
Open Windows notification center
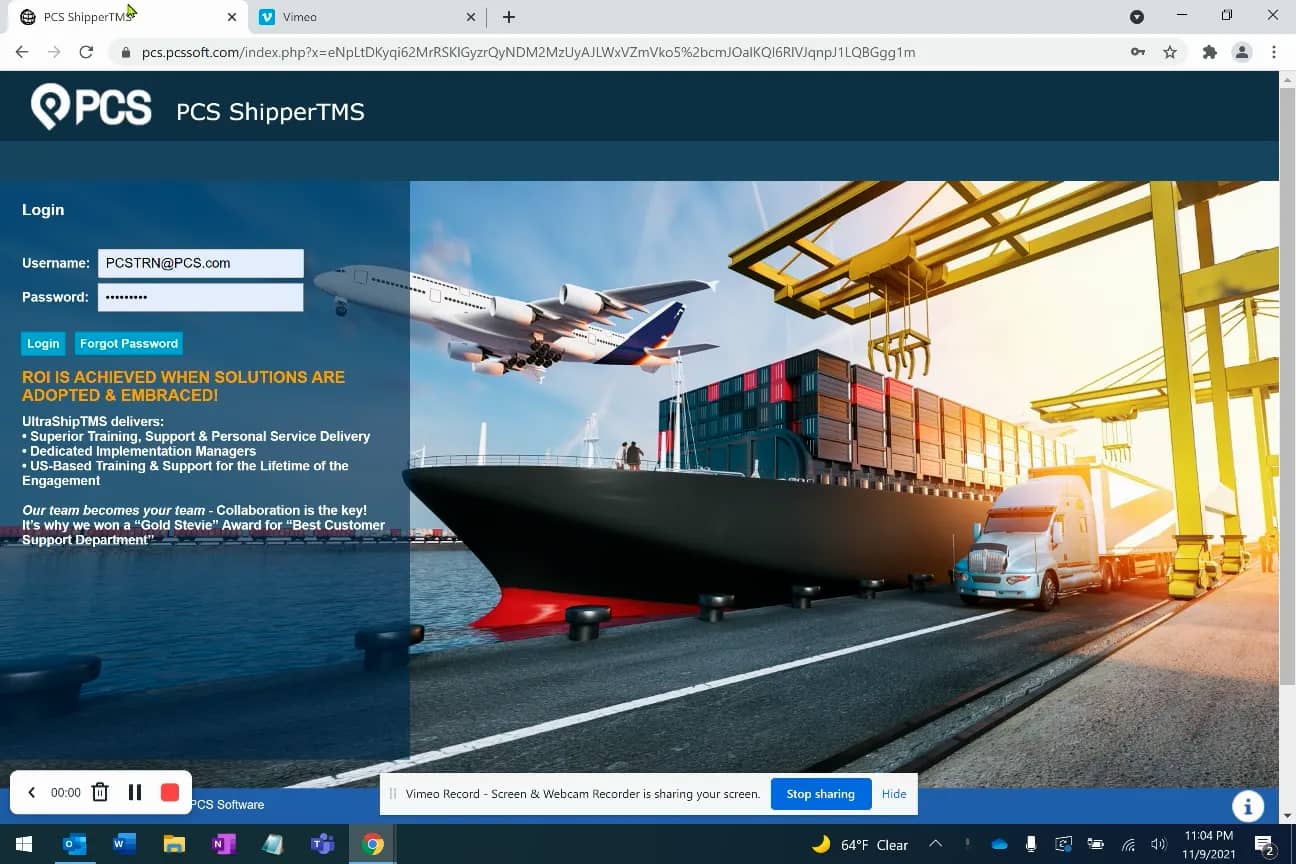click(1264, 845)
